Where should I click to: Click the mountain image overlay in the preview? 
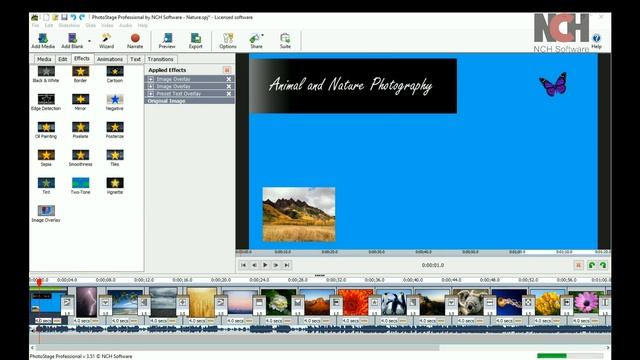tap(299, 214)
